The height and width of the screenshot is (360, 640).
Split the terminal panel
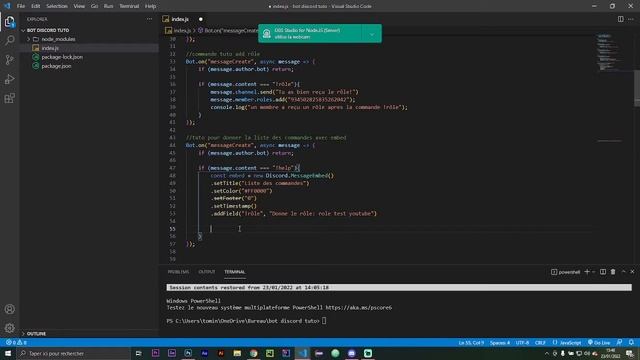coord(602,272)
